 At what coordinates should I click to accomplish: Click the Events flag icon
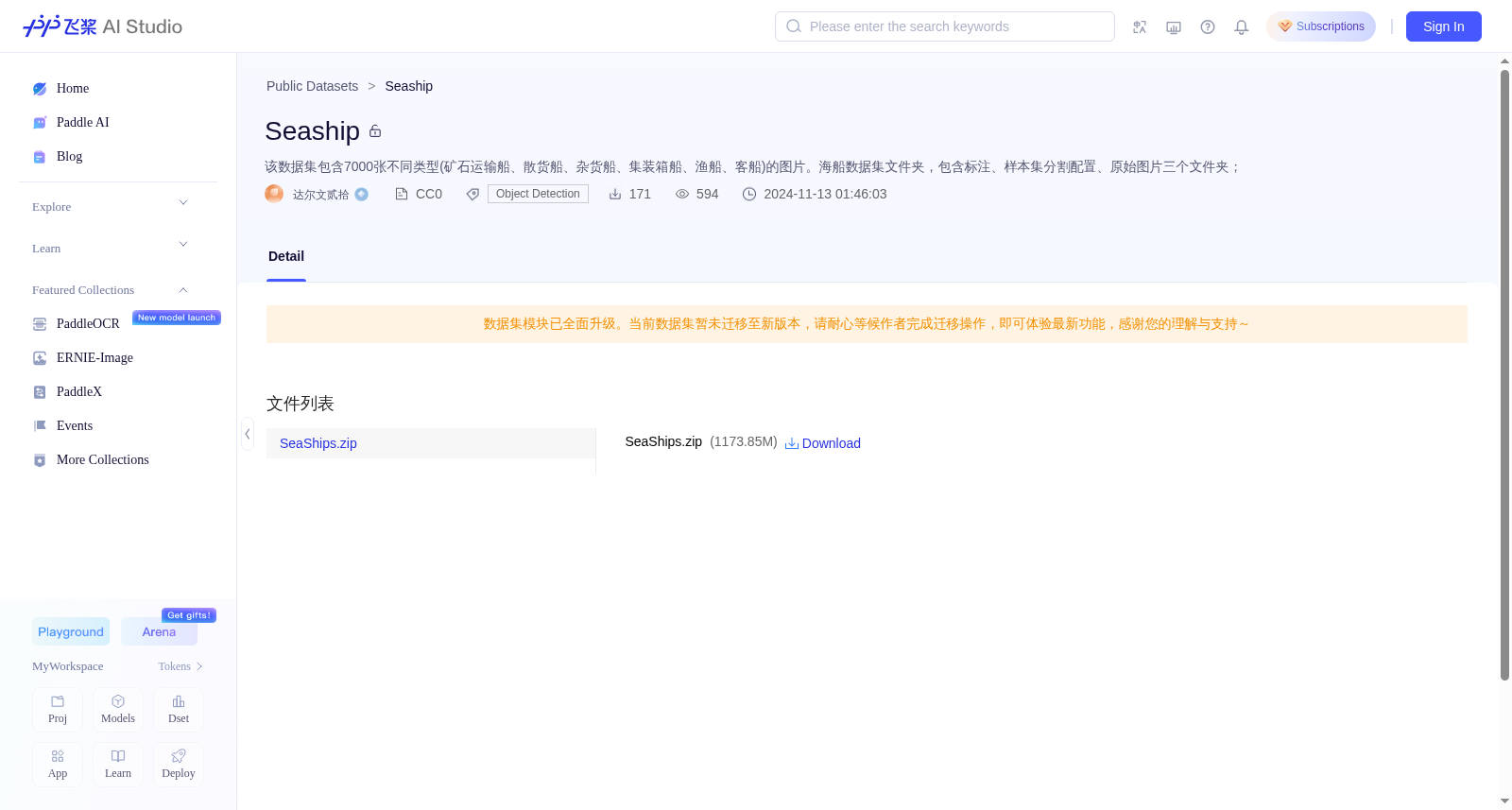(x=40, y=426)
